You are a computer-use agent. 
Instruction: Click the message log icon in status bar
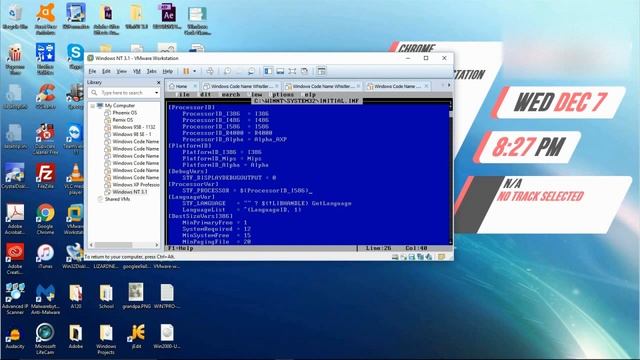point(441,257)
